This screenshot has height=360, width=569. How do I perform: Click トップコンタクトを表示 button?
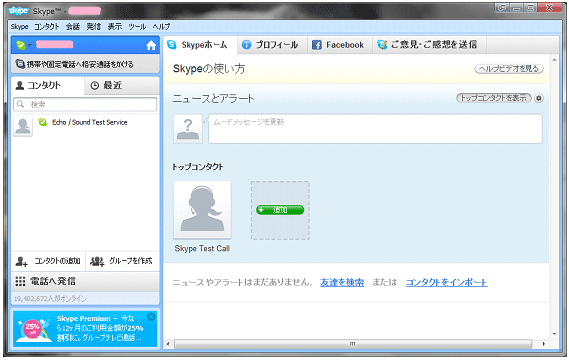click(494, 98)
